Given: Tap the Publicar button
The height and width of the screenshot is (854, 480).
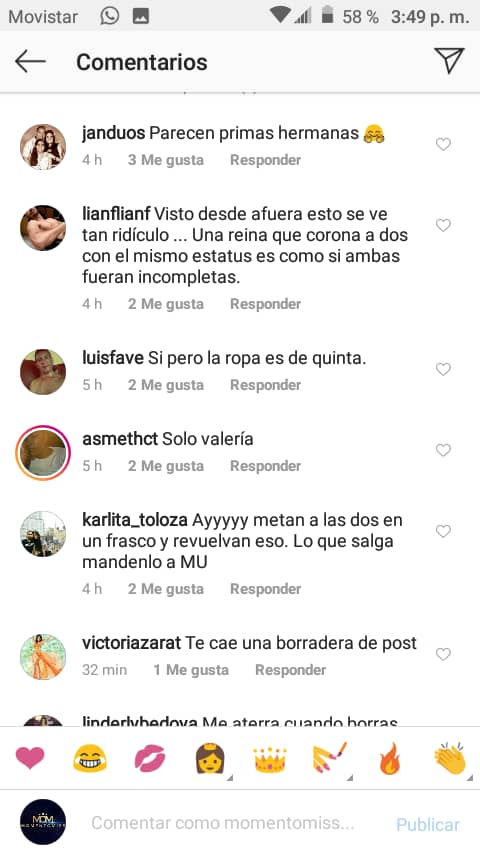Looking at the screenshot, I should point(428,825).
